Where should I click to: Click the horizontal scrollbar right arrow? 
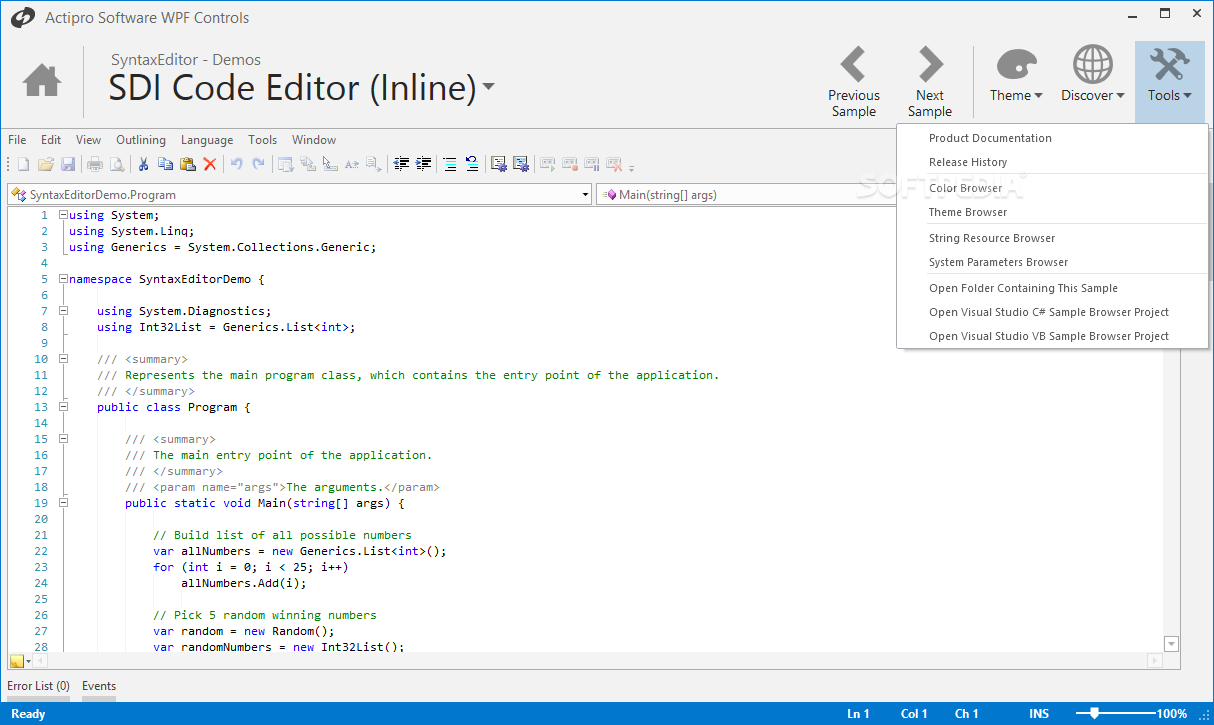tap(1155, 661)
